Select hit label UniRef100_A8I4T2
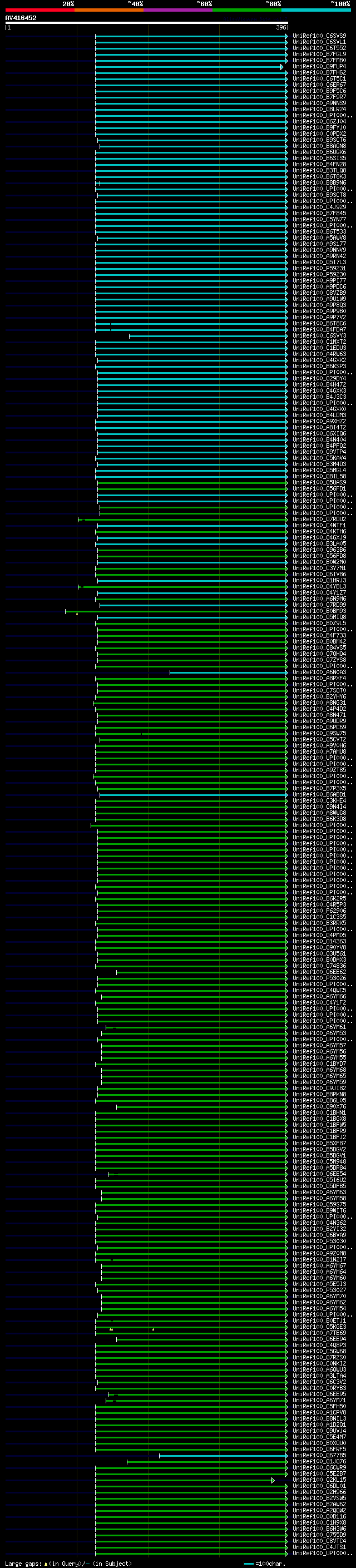356x1568 pixels. tap(319, 427)
